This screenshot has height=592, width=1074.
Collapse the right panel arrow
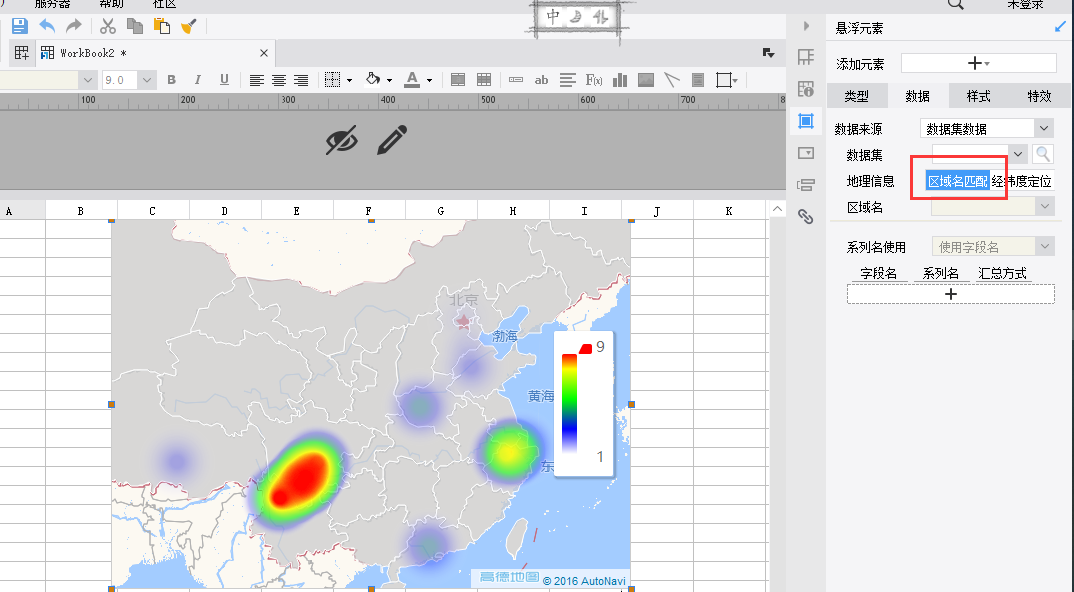806,26
